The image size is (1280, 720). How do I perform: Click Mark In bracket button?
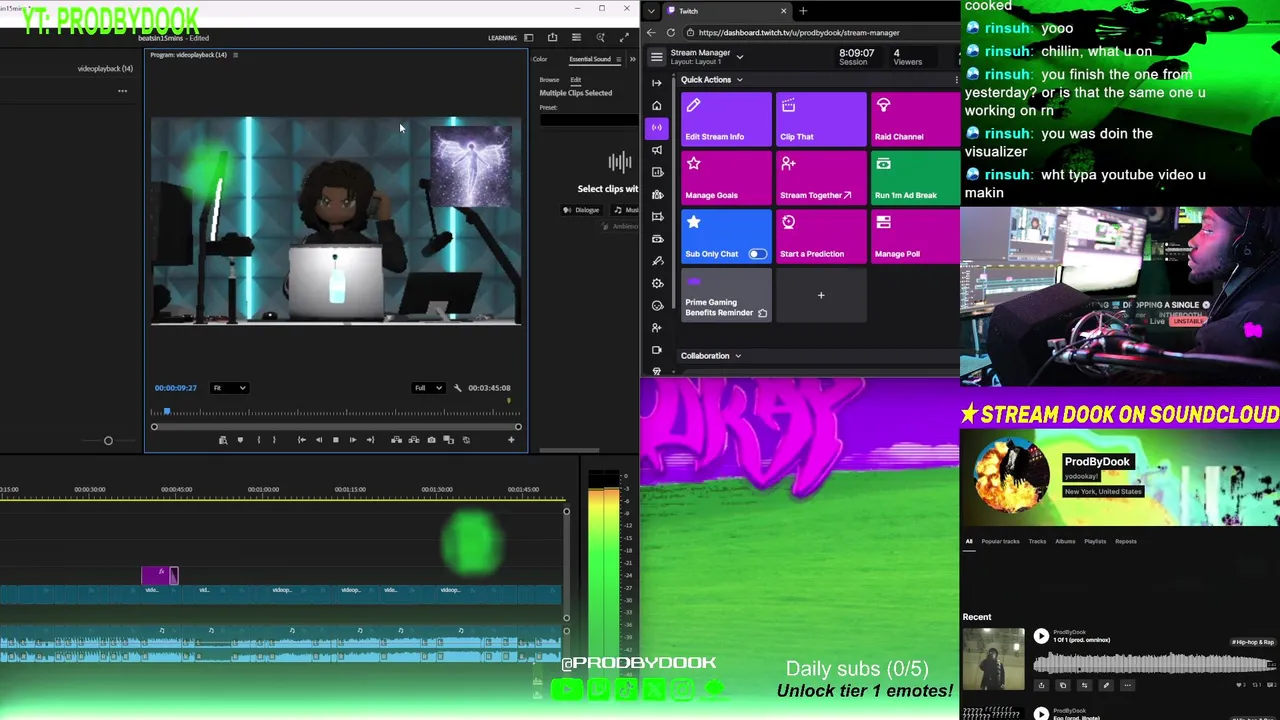258,440
